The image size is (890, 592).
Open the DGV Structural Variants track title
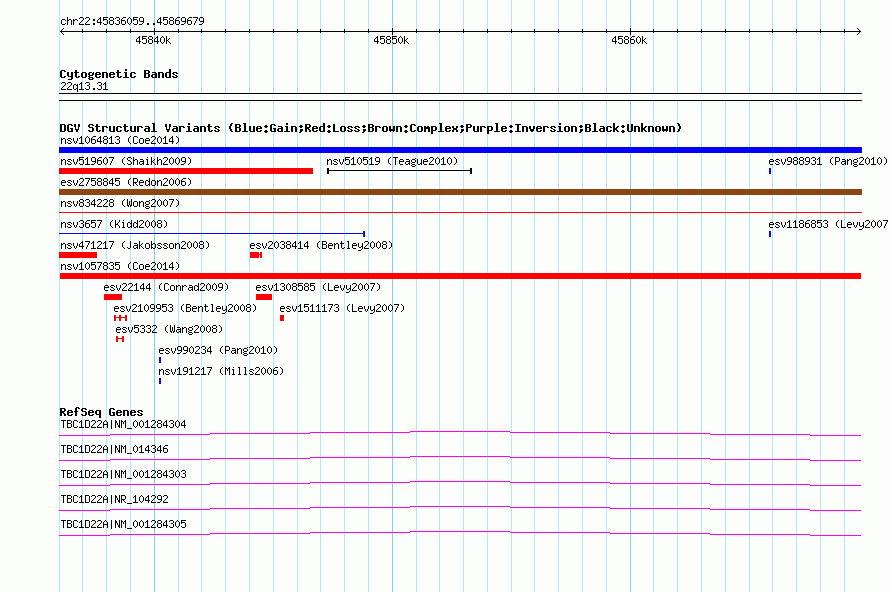(371, 128)
